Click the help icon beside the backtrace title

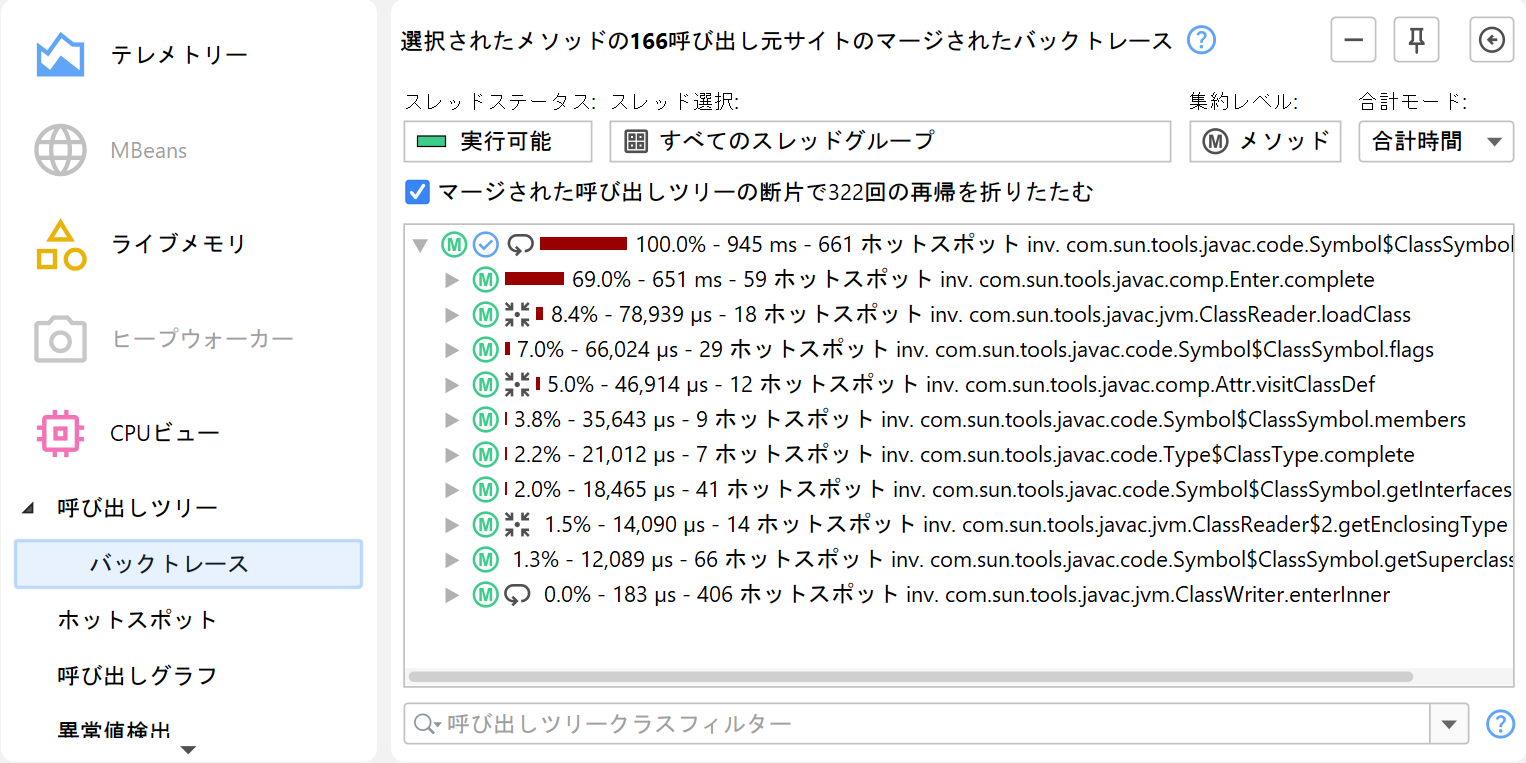[1201, 41]
